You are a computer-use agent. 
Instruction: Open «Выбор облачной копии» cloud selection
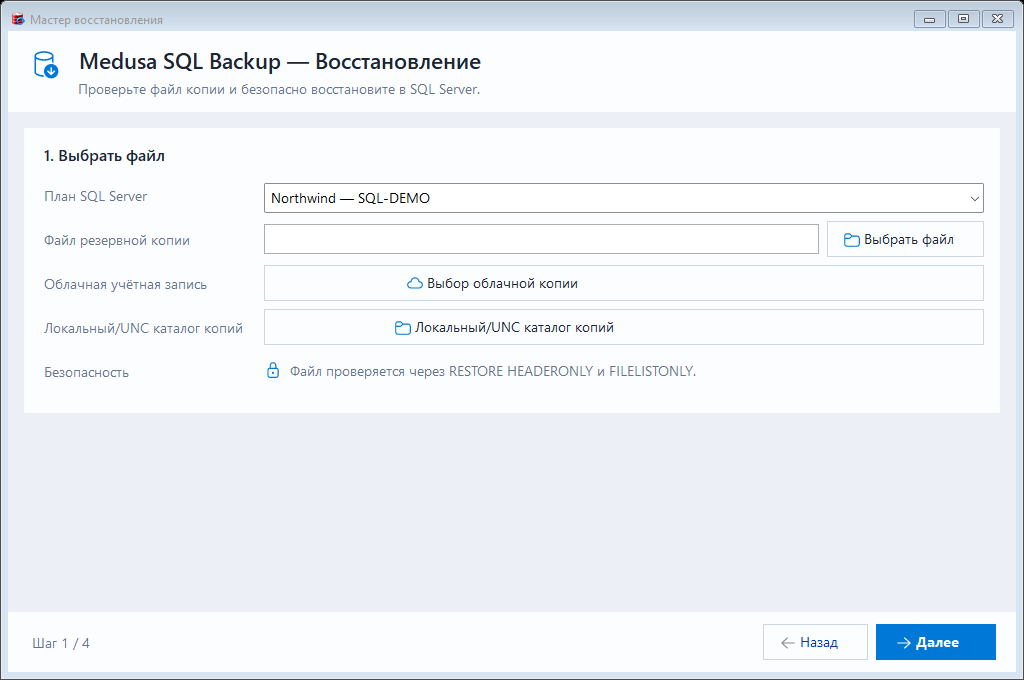pyautogui.click(x=624, y=283)
